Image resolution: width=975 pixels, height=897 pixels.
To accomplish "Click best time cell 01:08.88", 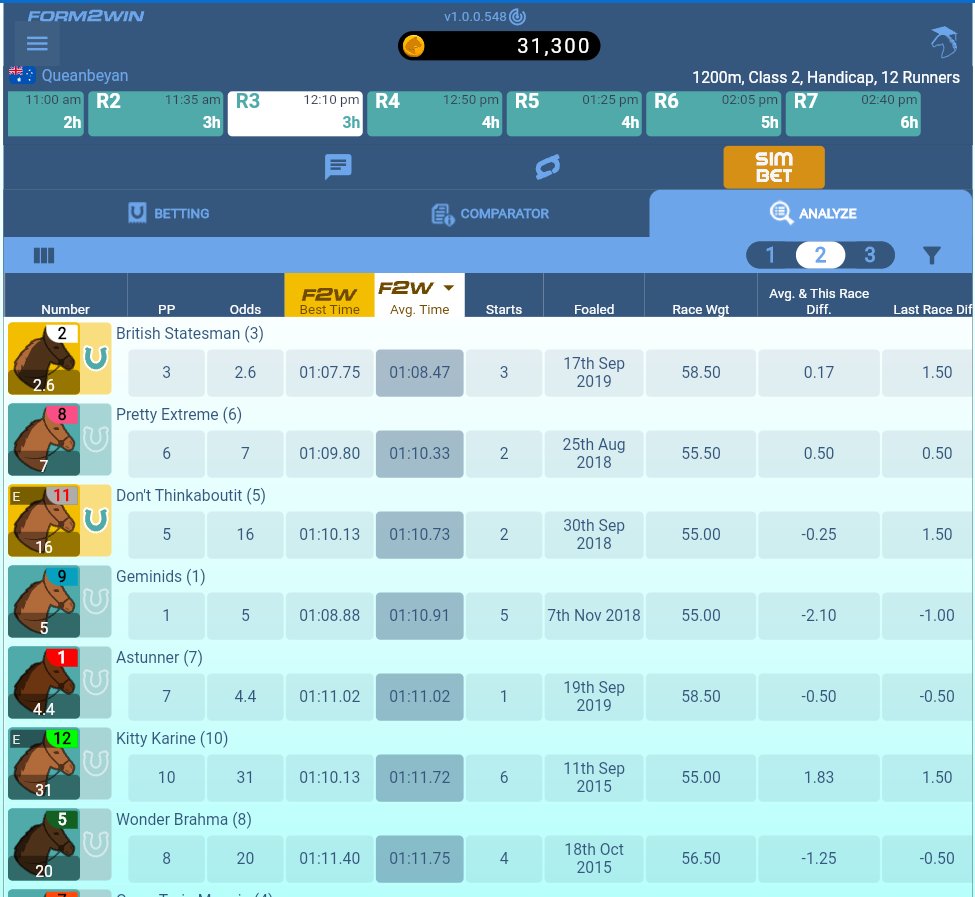I will [x=330, y=615].
